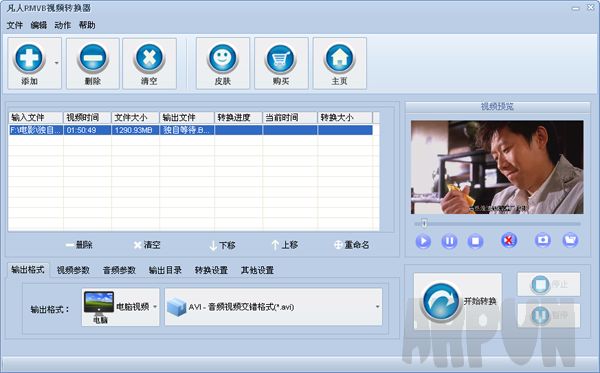Viewport: 600px width, 373px height.
Task: Pause the video preview playback
Action: pos(449,241)
